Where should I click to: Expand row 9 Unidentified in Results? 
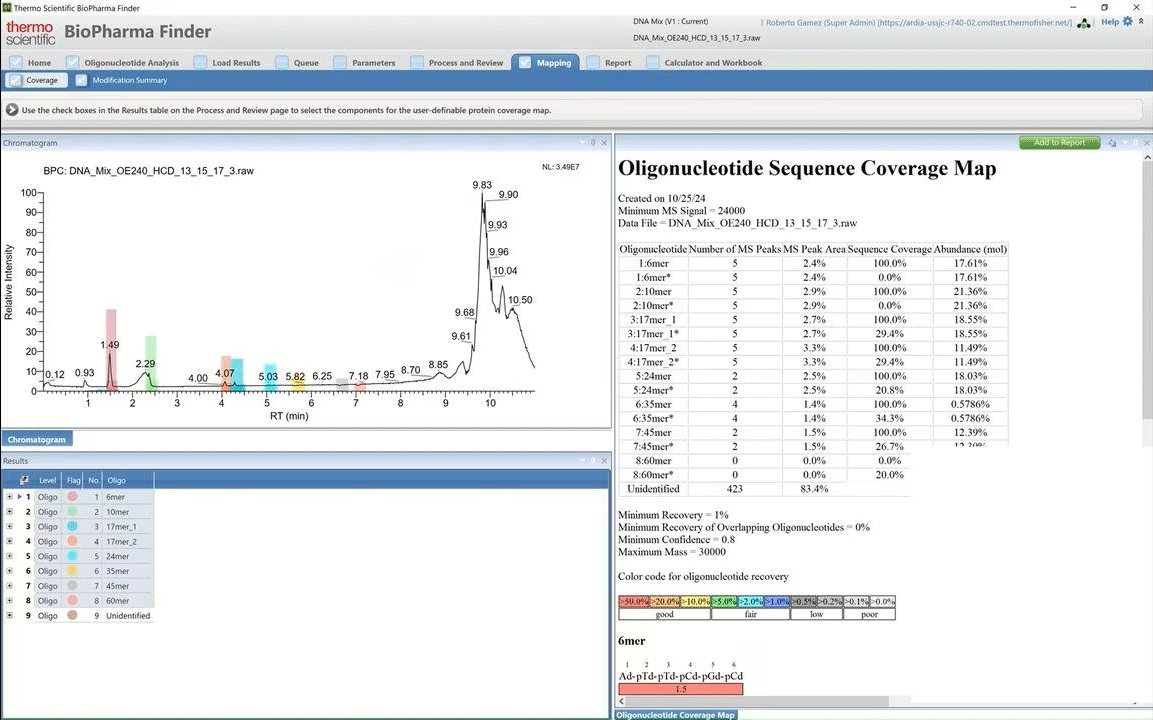point(9,615)
